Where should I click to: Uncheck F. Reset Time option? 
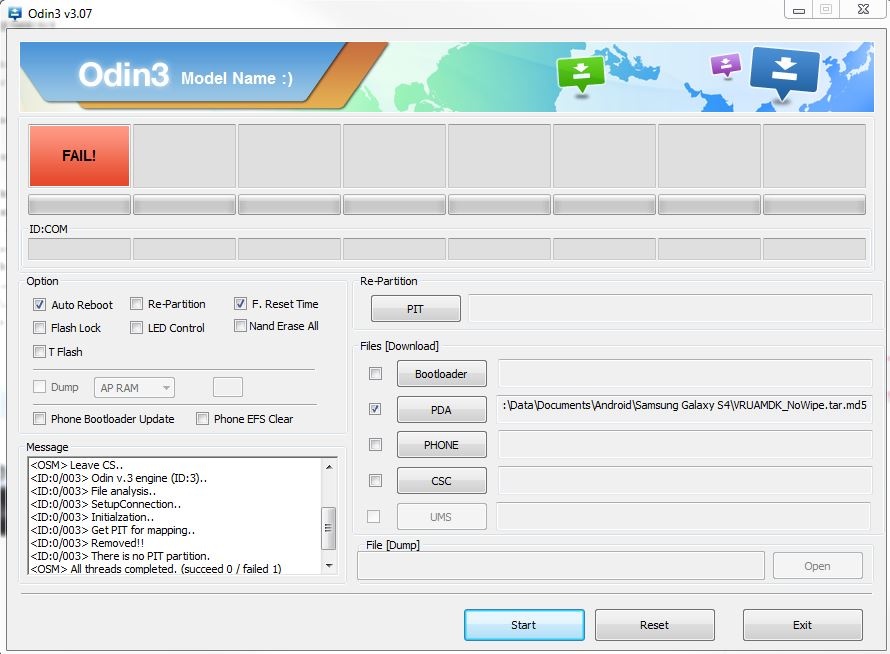[240, 304]
